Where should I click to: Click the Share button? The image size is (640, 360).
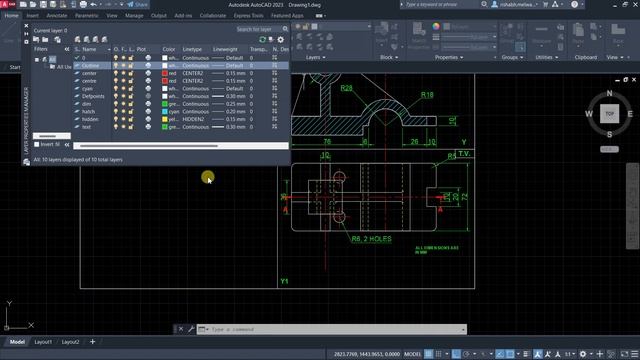pos(137,4)
